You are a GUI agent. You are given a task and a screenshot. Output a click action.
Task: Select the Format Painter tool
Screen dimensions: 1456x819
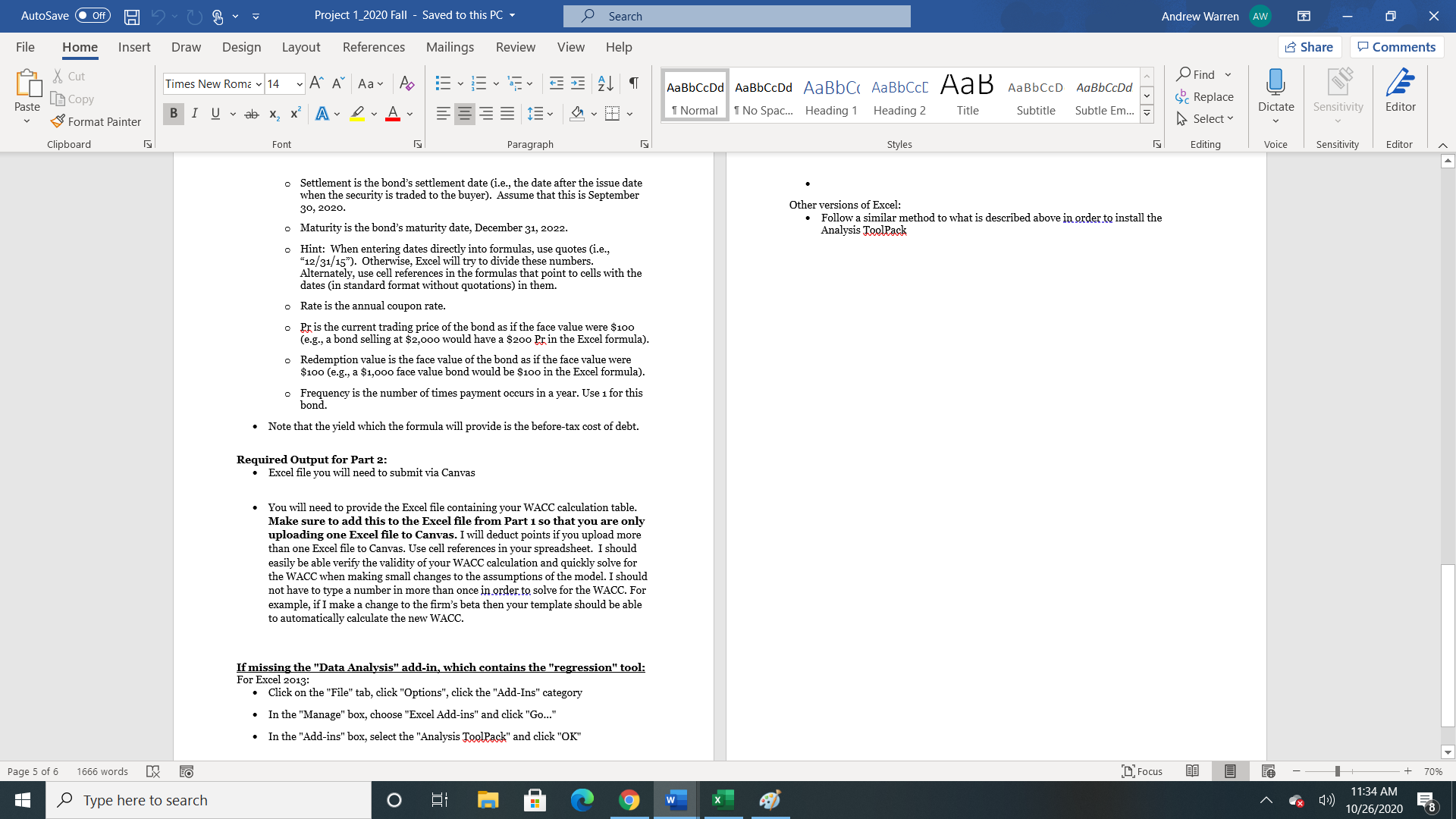pyautogui.click(x=96, y=121)
